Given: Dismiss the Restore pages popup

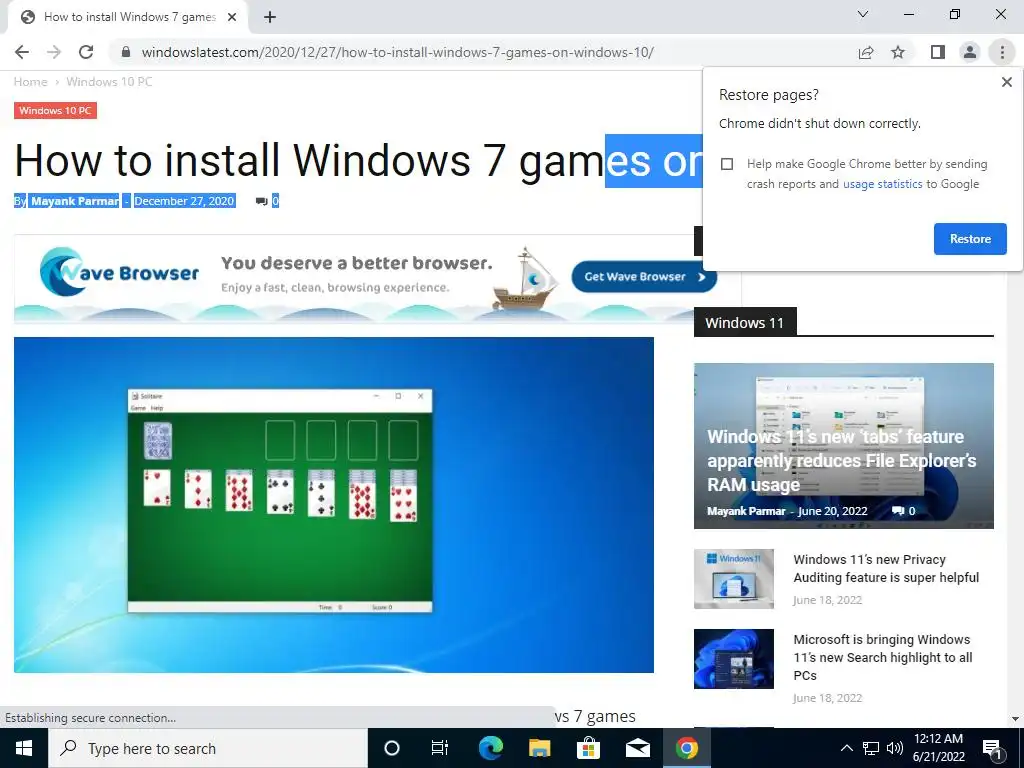Looking at the screenshot, I should coord(1006,82).
